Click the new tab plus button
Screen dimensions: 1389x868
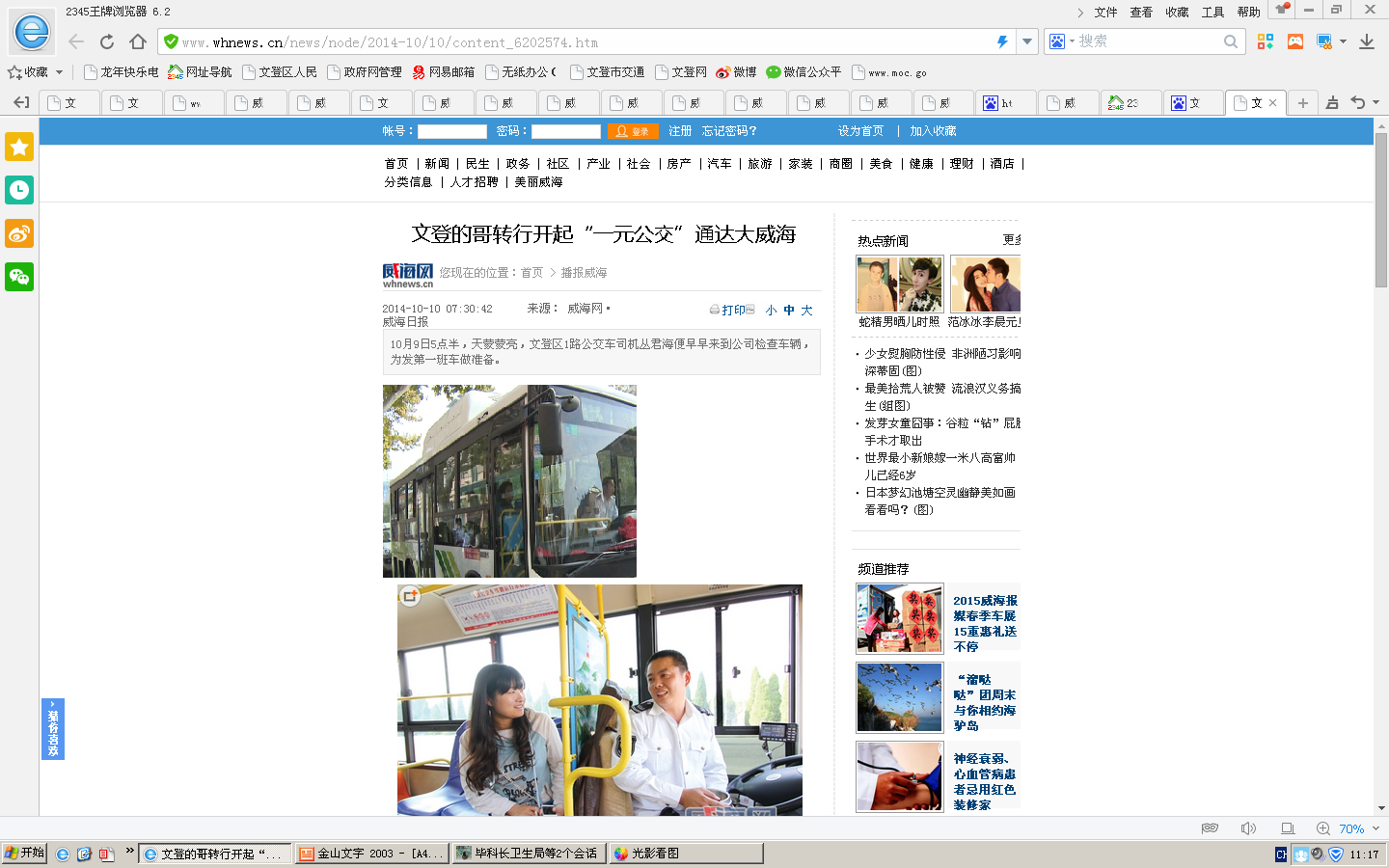coord(1302,103)
